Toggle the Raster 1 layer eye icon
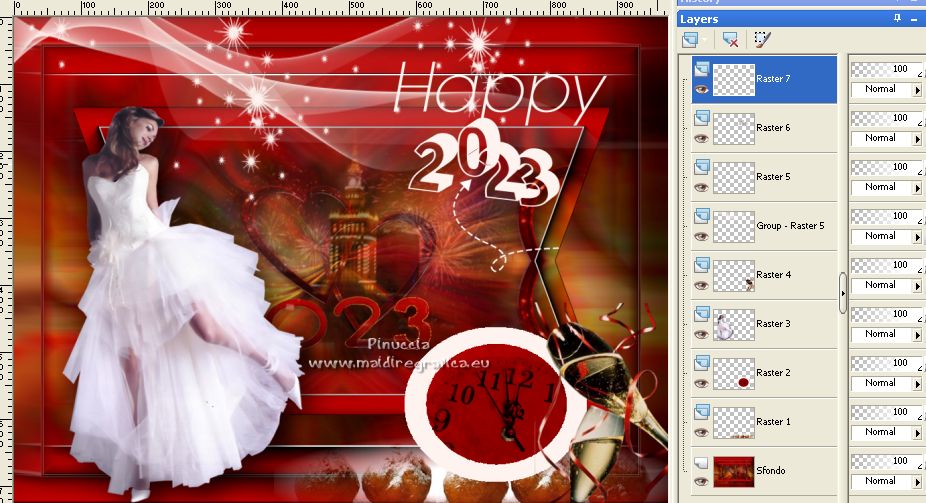 click(702, 432)
